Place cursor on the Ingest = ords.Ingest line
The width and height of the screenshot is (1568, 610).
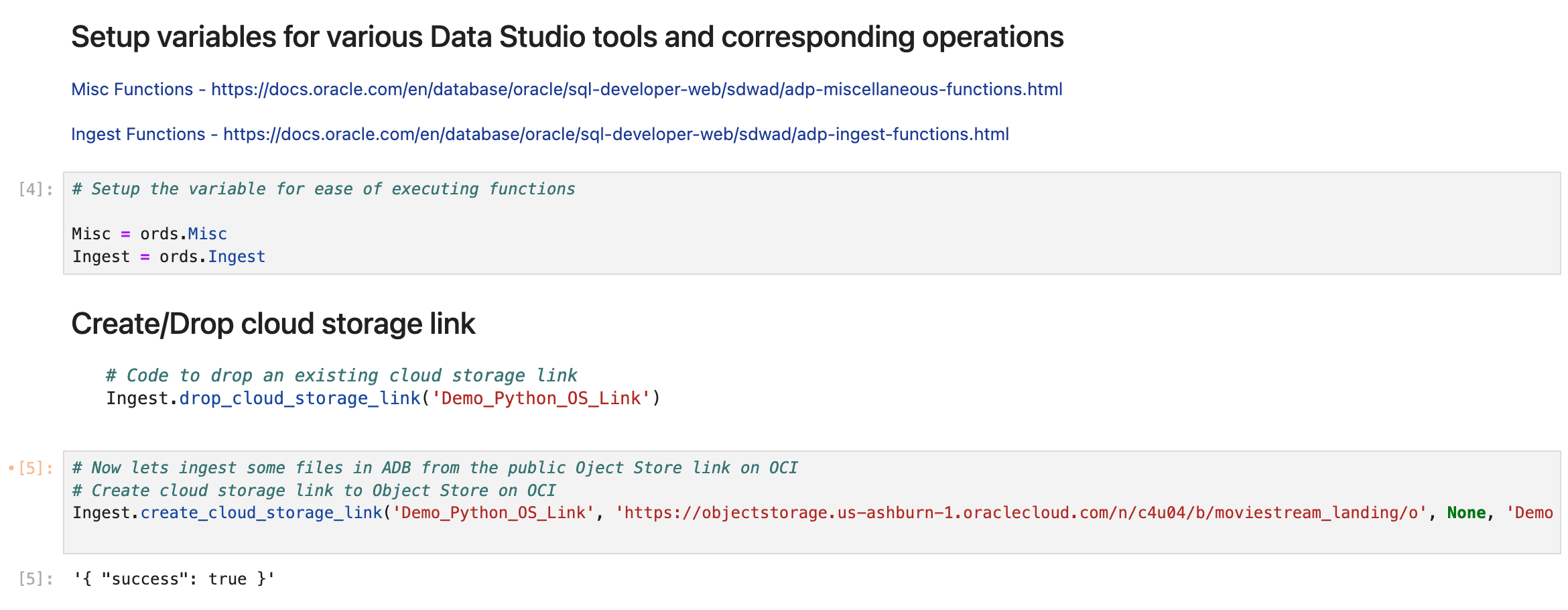click(169, 257)
